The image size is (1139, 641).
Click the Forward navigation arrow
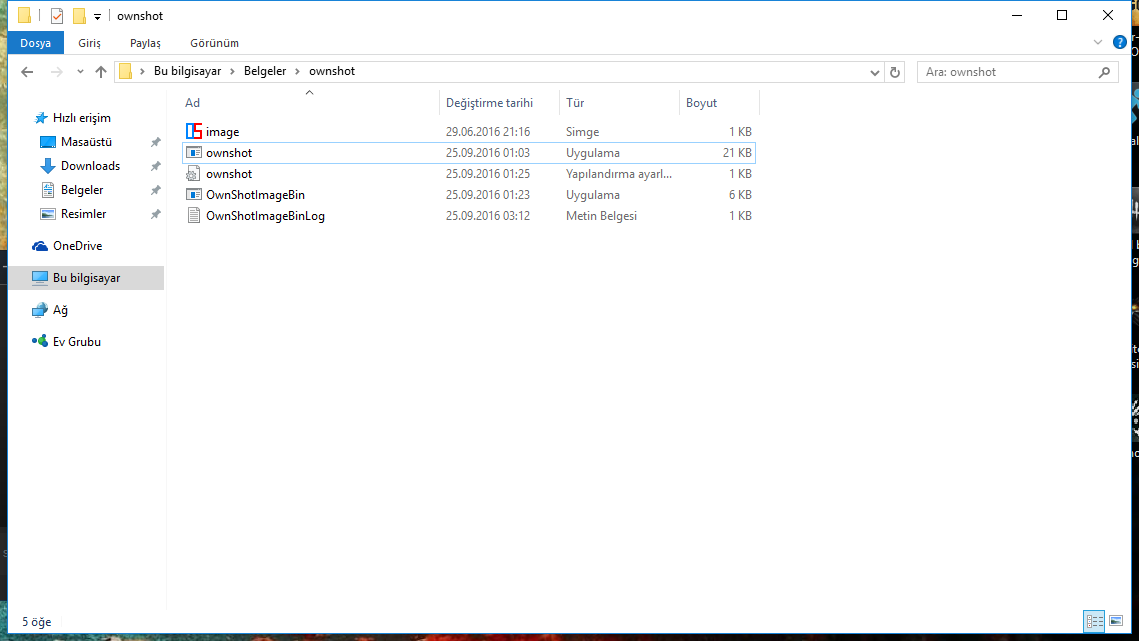(56, 71)
